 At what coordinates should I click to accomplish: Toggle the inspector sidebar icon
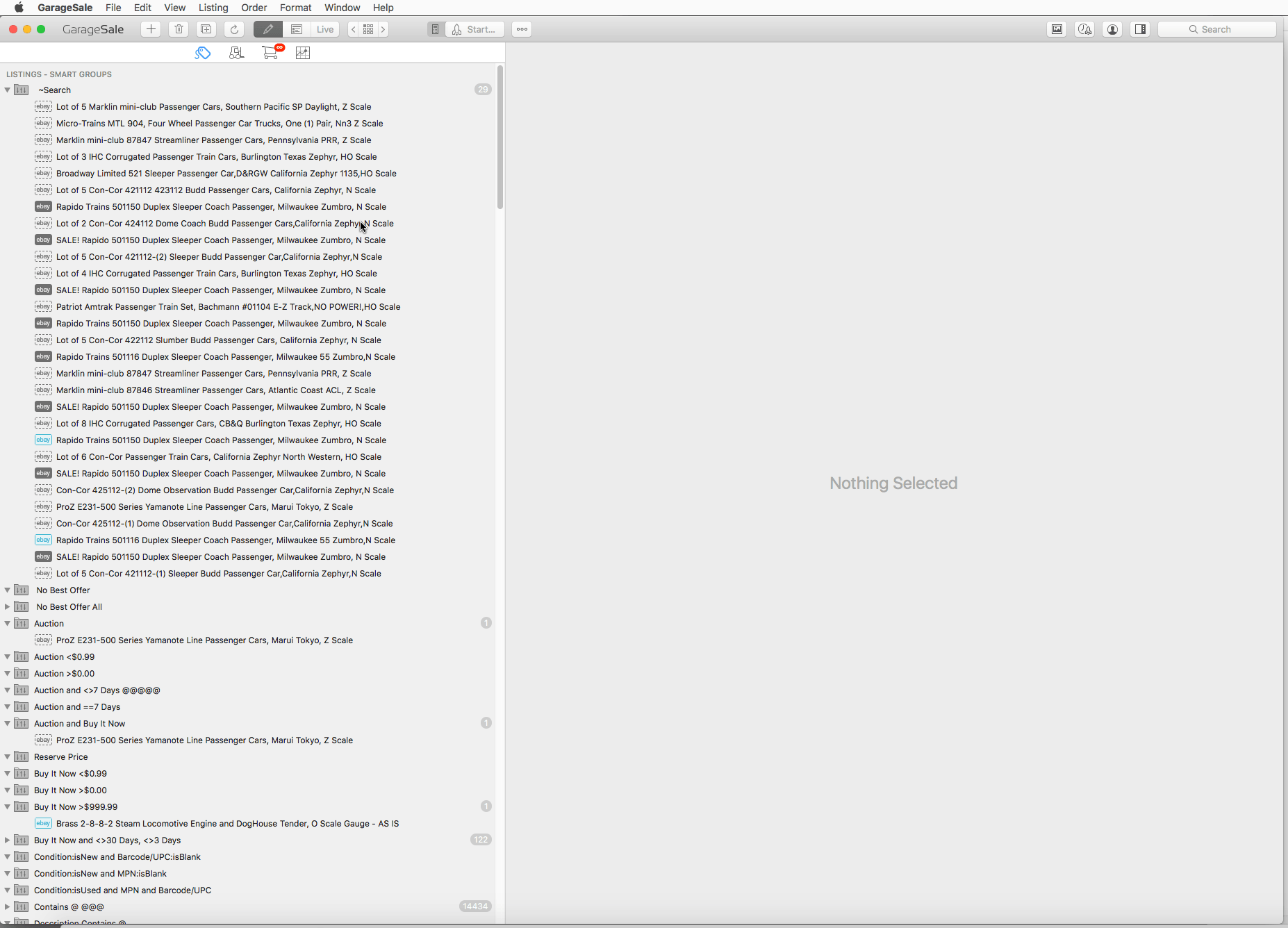pos(1140,29)
